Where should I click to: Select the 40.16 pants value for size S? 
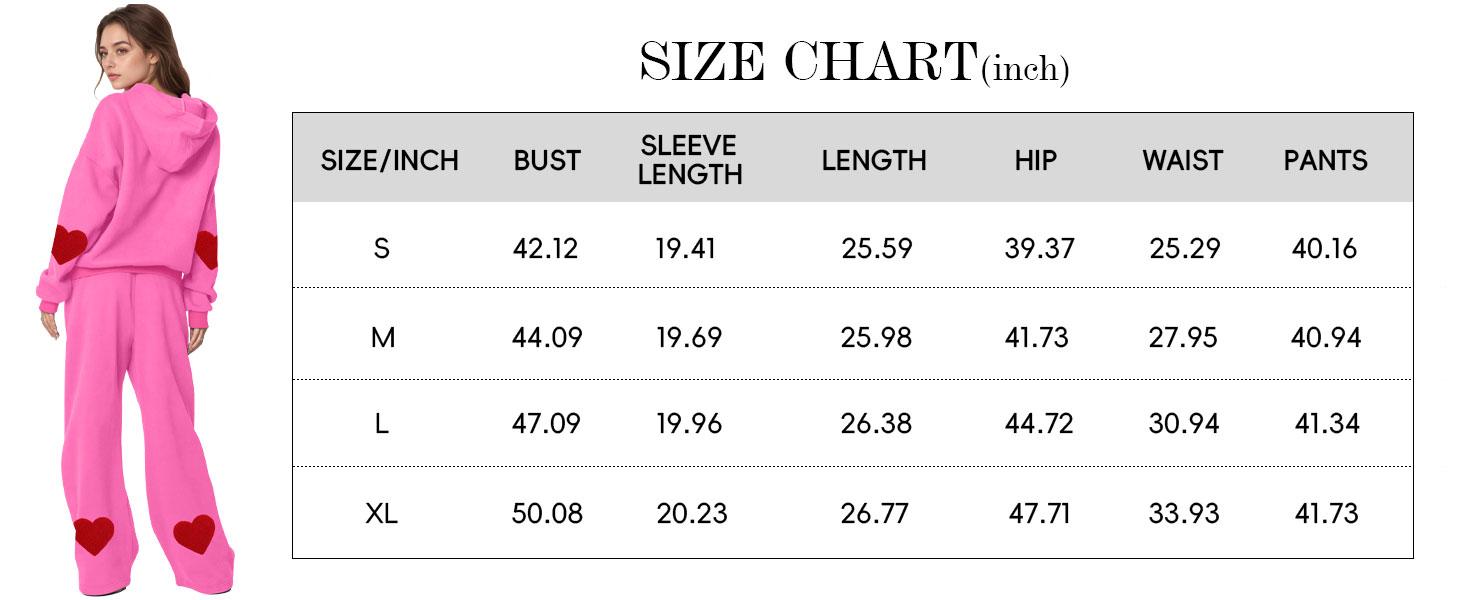click(1324, 248)
